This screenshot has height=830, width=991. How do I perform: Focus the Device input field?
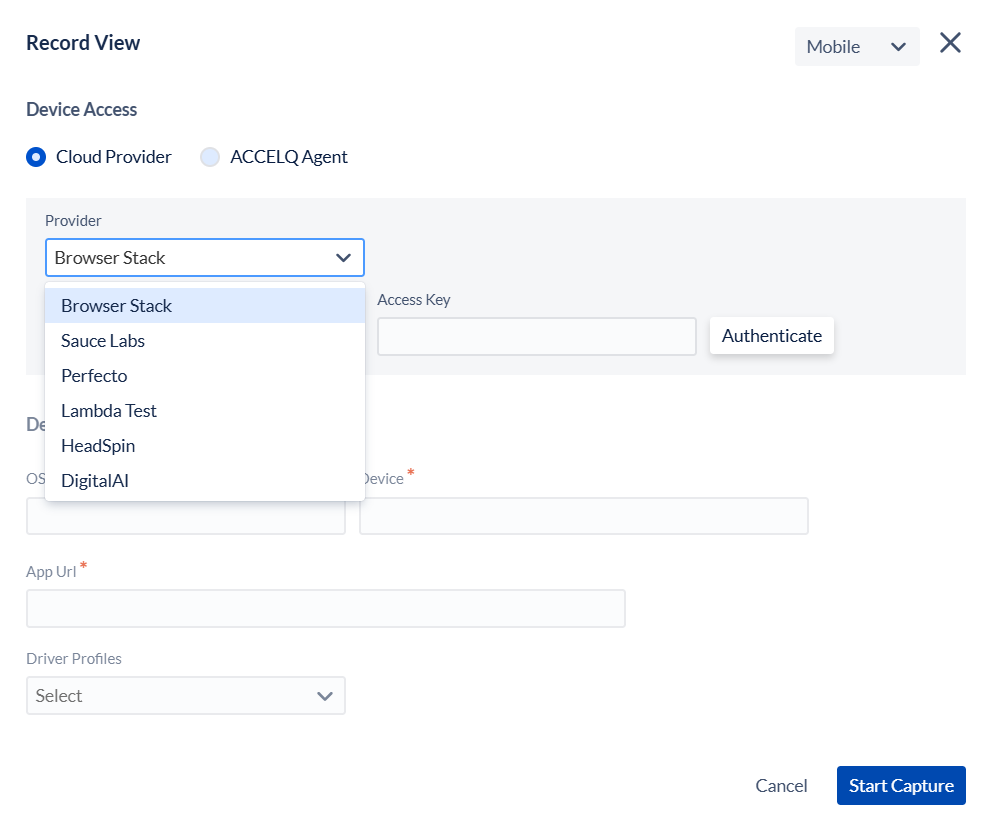[x=583, y=516]
